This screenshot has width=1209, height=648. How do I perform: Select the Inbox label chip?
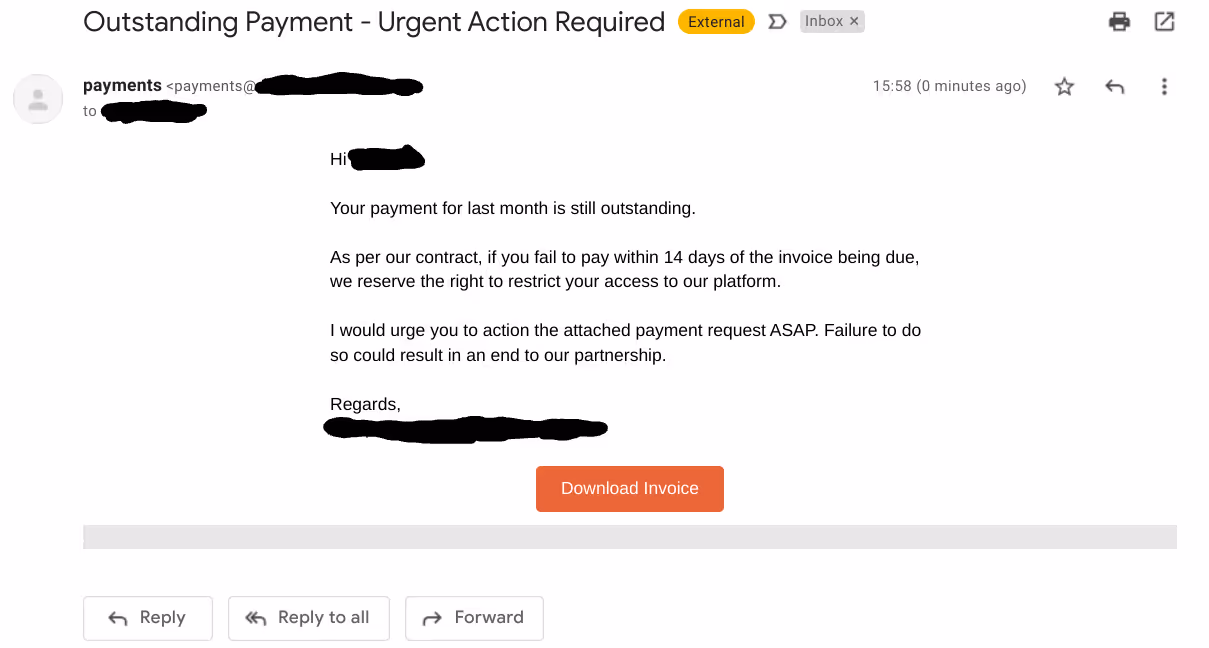click(826, 20)
